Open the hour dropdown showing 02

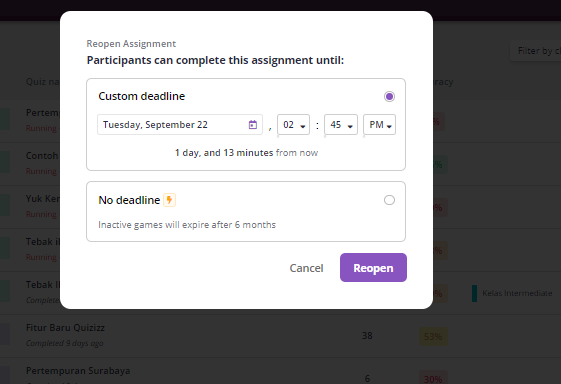293,125
